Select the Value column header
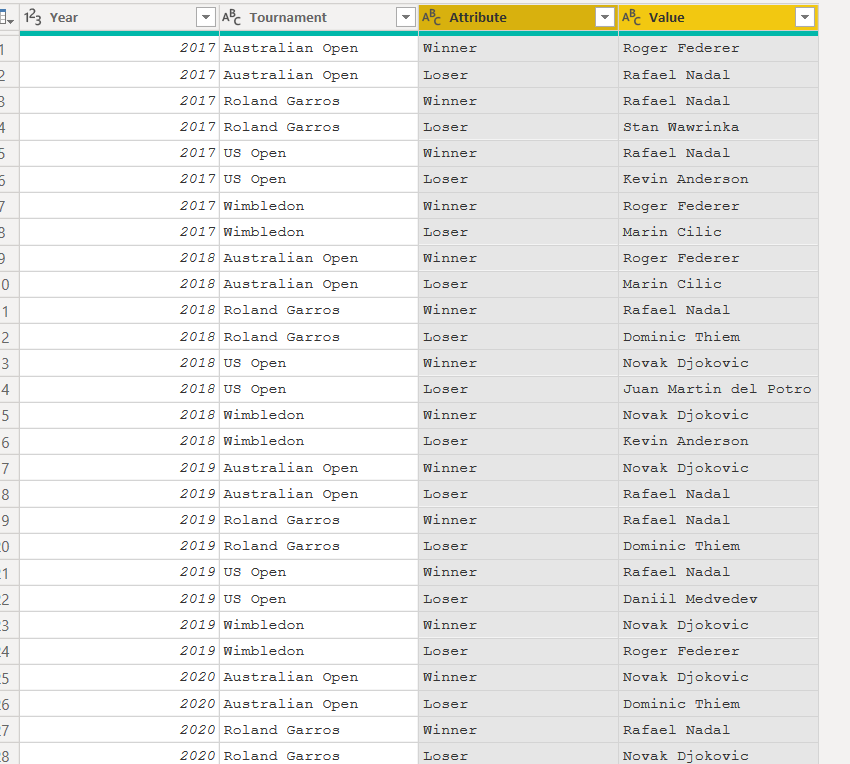This screenshot has width=850, height=764. pyautogui.click(x=718, y=17)
